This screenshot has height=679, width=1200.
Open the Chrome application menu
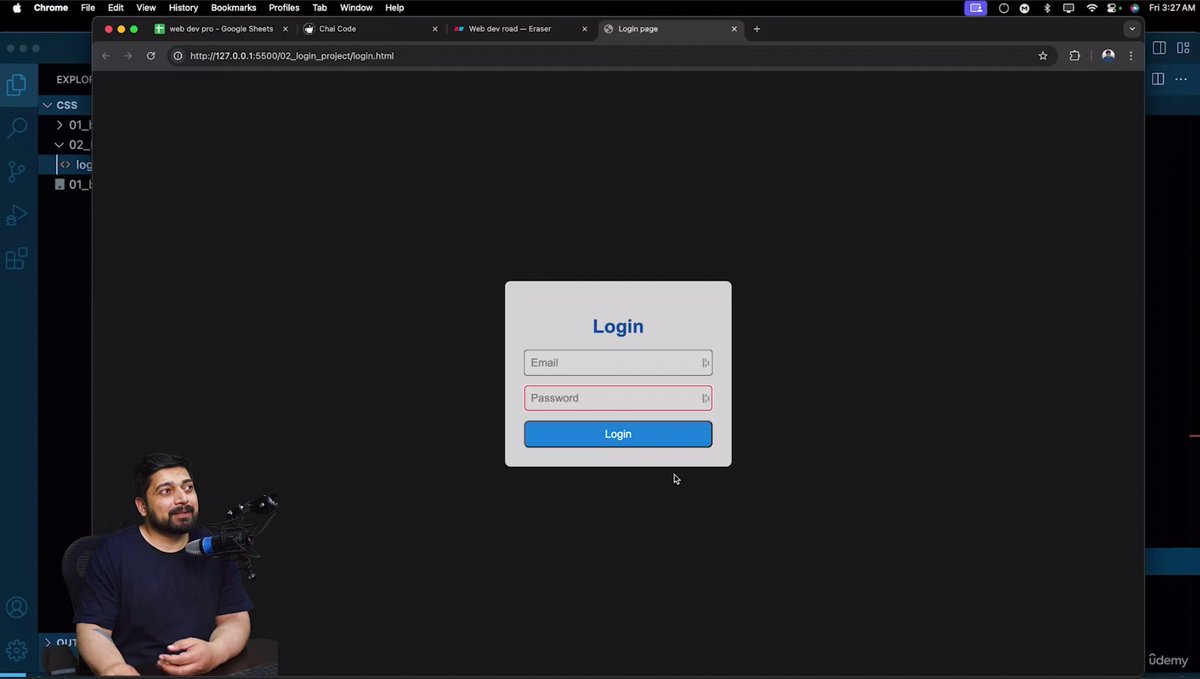pos(51,8)
